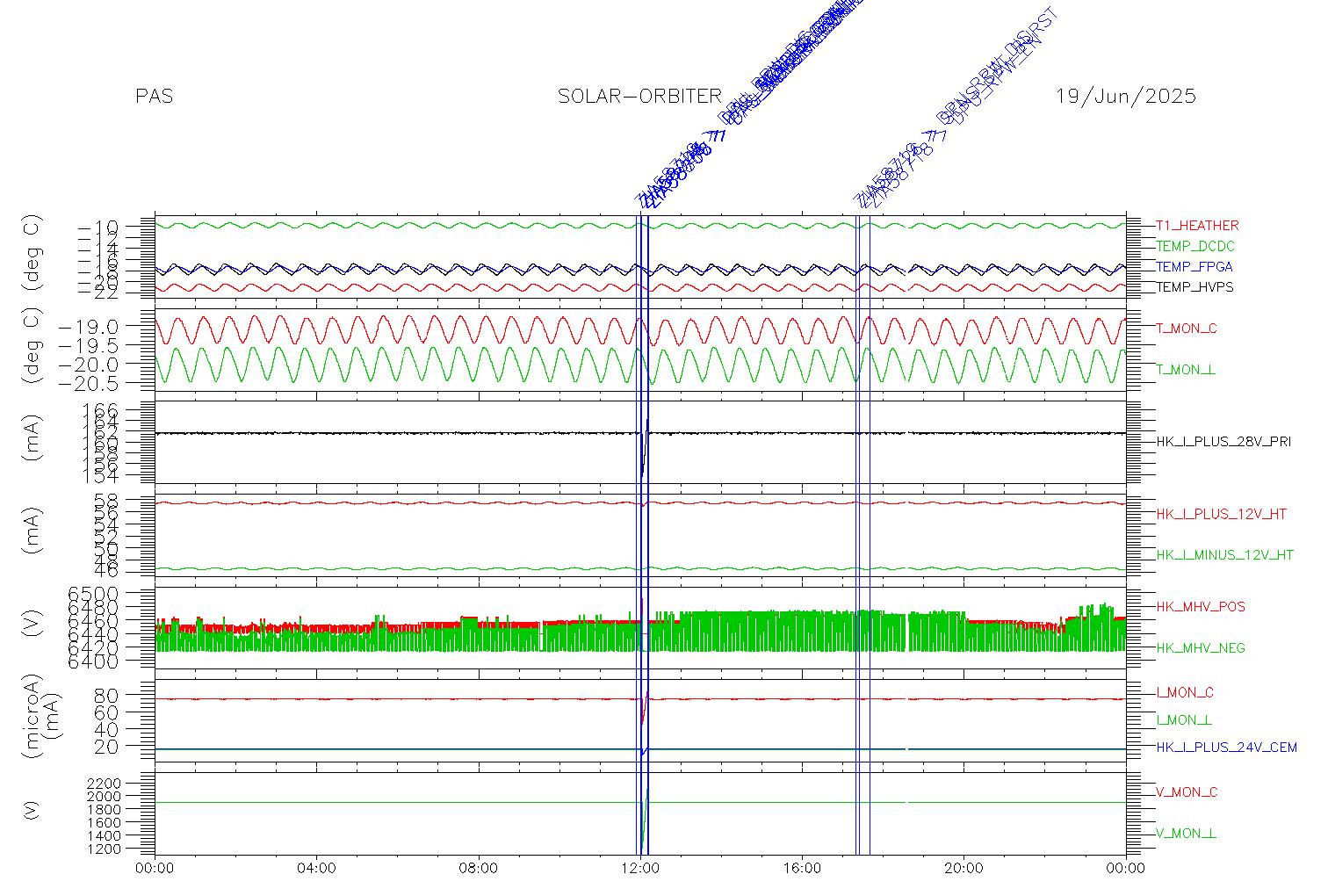Click the PAS instrument title text

[x=155, y=97]
